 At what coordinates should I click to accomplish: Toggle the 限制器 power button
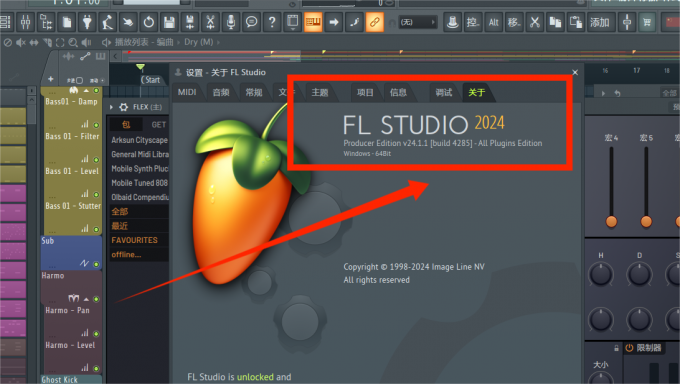coord(629,348)
